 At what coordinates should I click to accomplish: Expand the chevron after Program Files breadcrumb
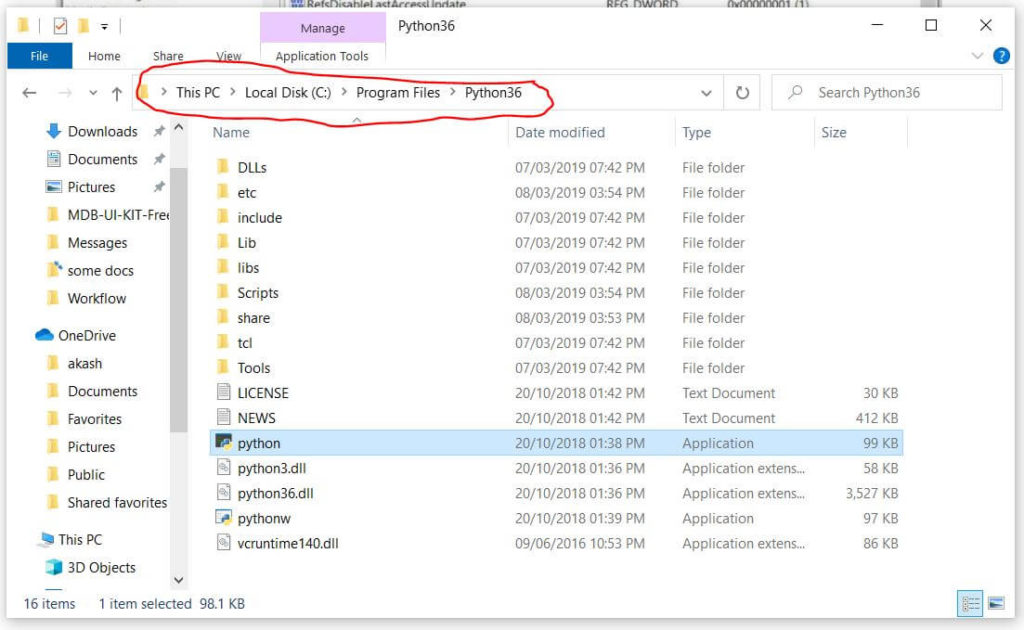point(453,92)
